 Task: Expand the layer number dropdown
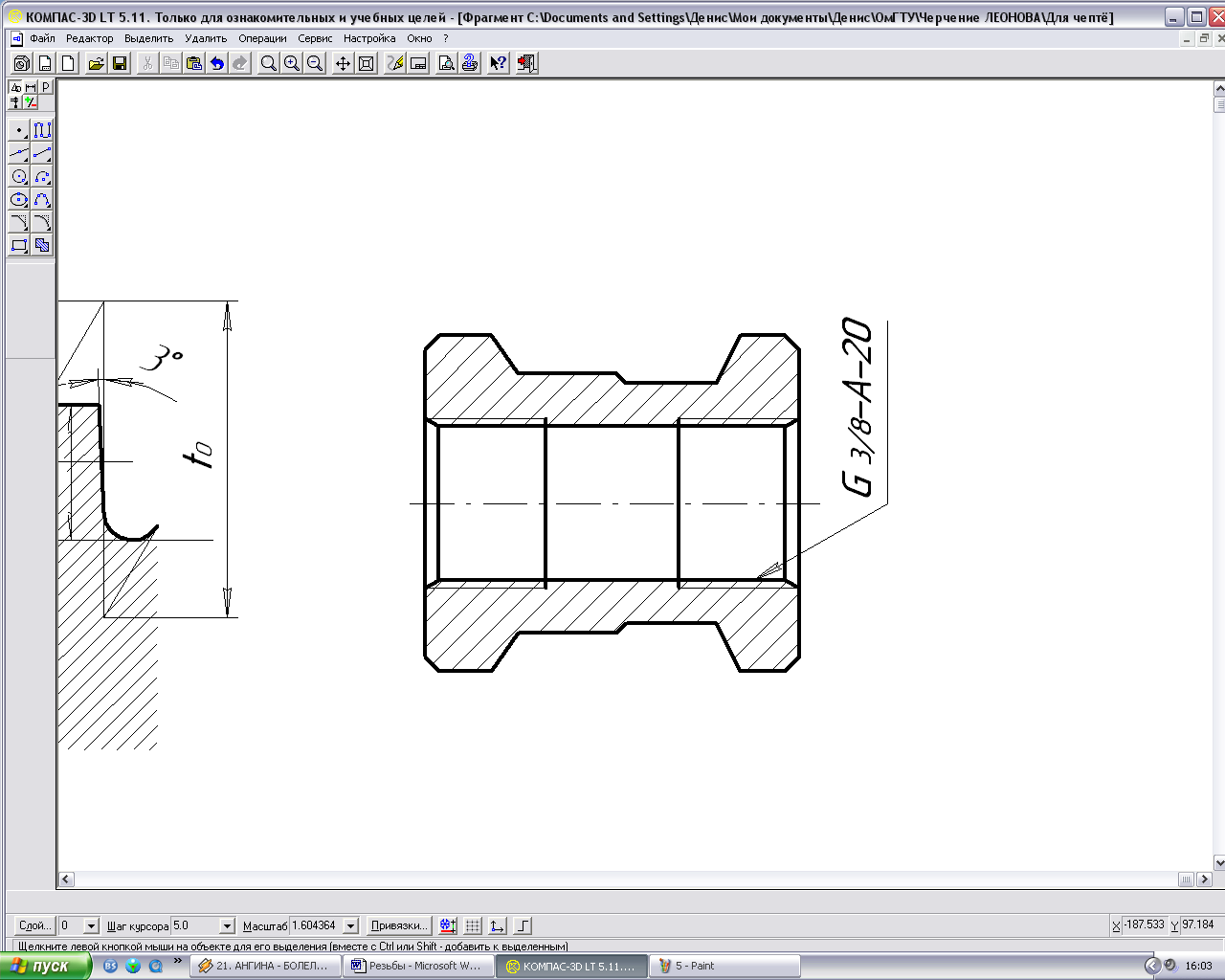pyautogui.click(x=92, y=925)
